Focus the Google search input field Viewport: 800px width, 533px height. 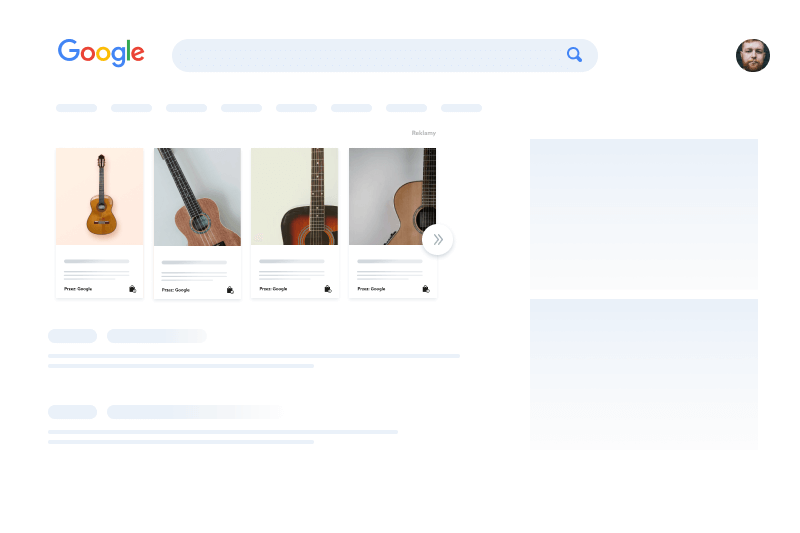(369, 56)
